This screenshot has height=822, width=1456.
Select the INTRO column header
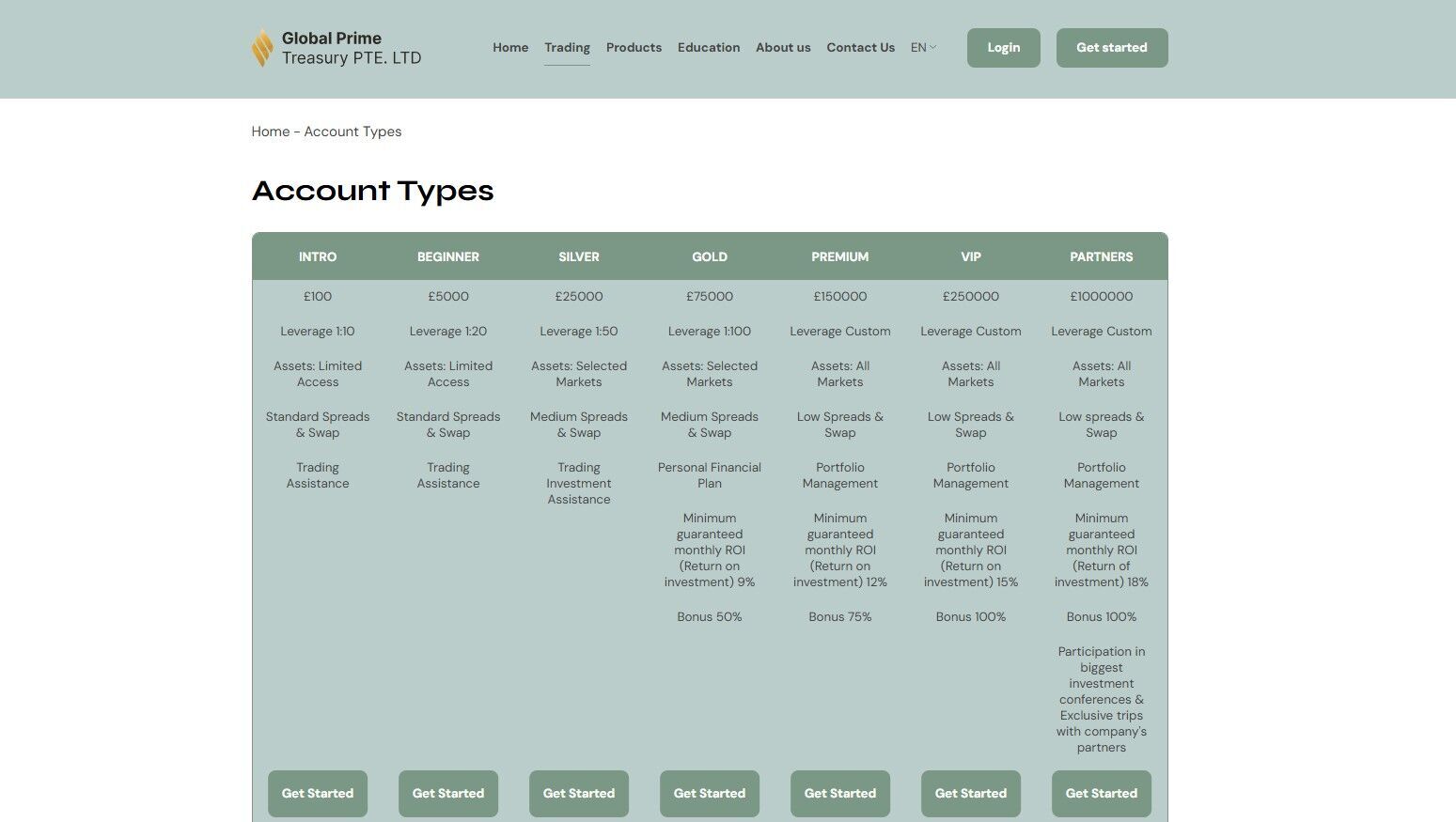tap(318, 256)
